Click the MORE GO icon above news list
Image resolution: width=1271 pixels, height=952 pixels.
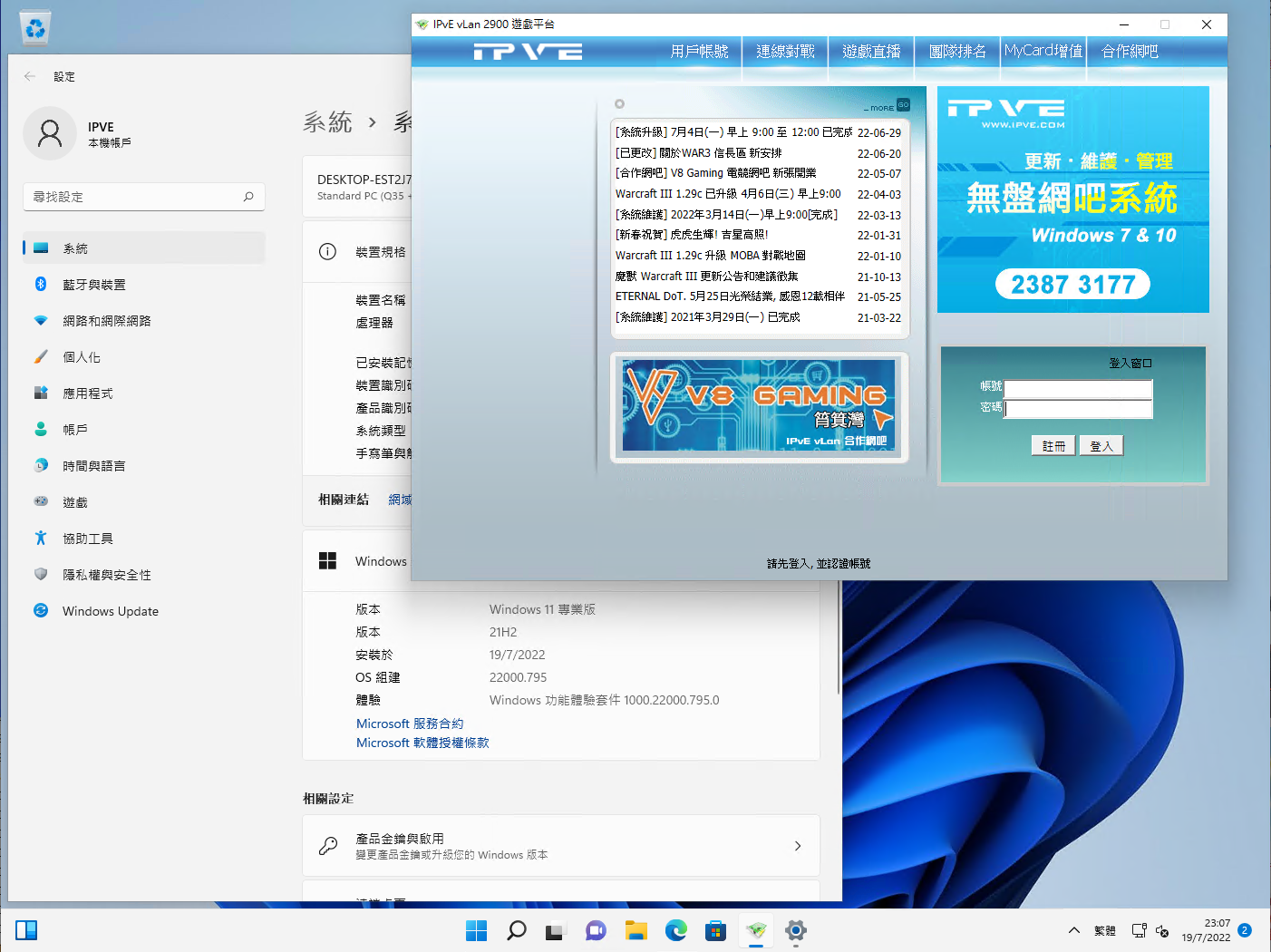pyautogui.click(x=902, y=105)
